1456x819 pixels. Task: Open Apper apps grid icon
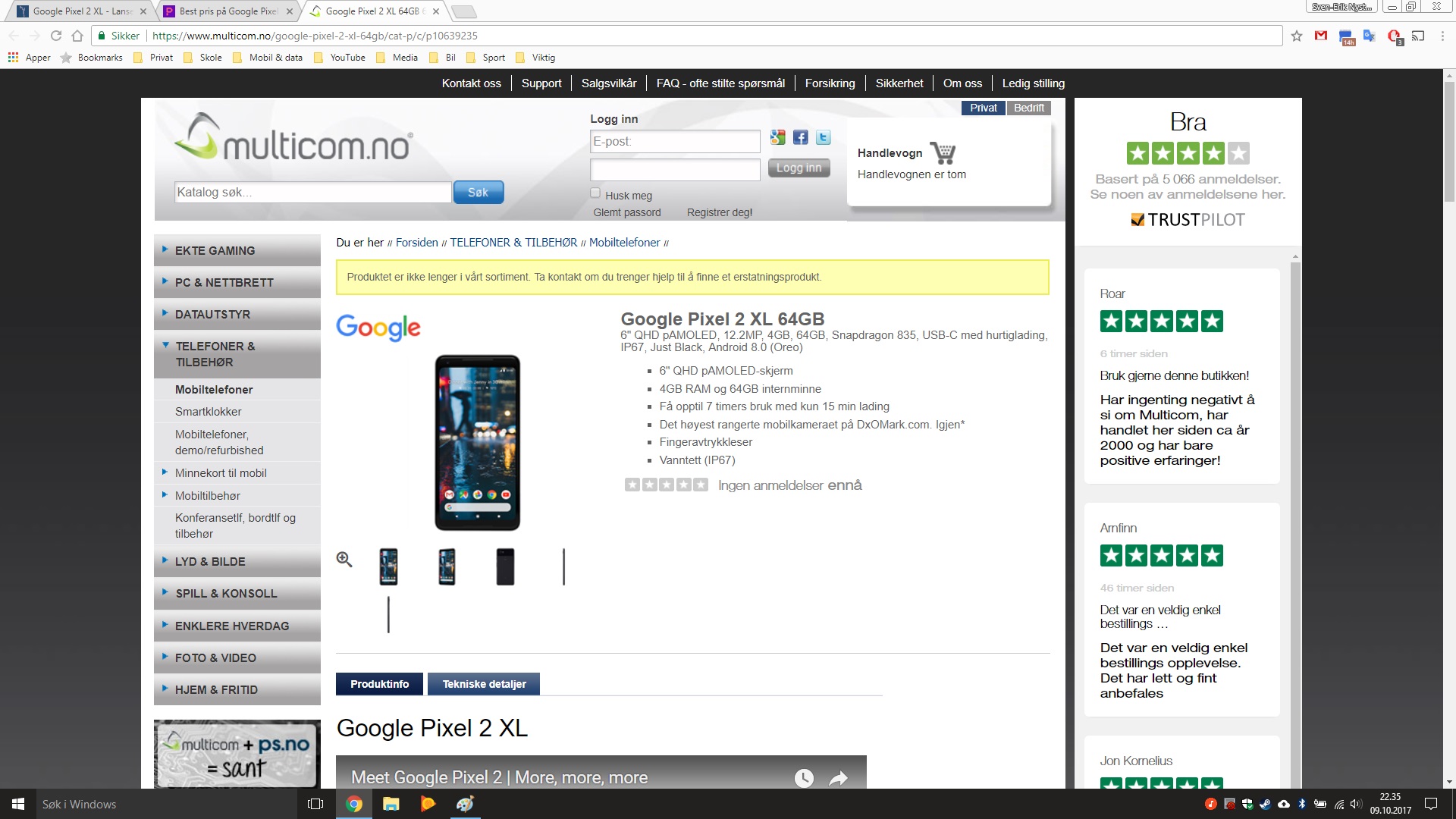[13, 57]
